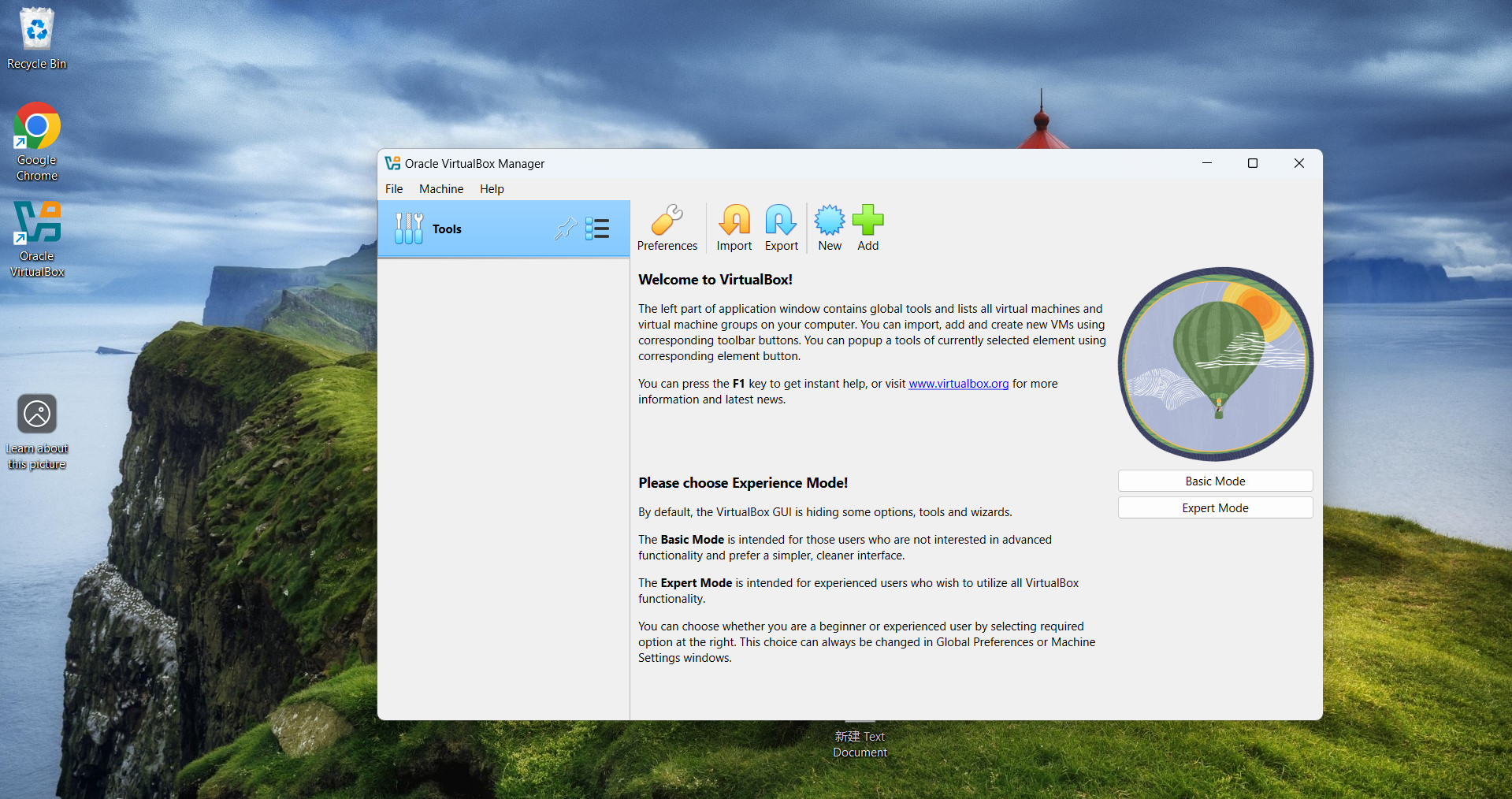
Task: Choose Expert Mode button
Action: pos(1215,508)
